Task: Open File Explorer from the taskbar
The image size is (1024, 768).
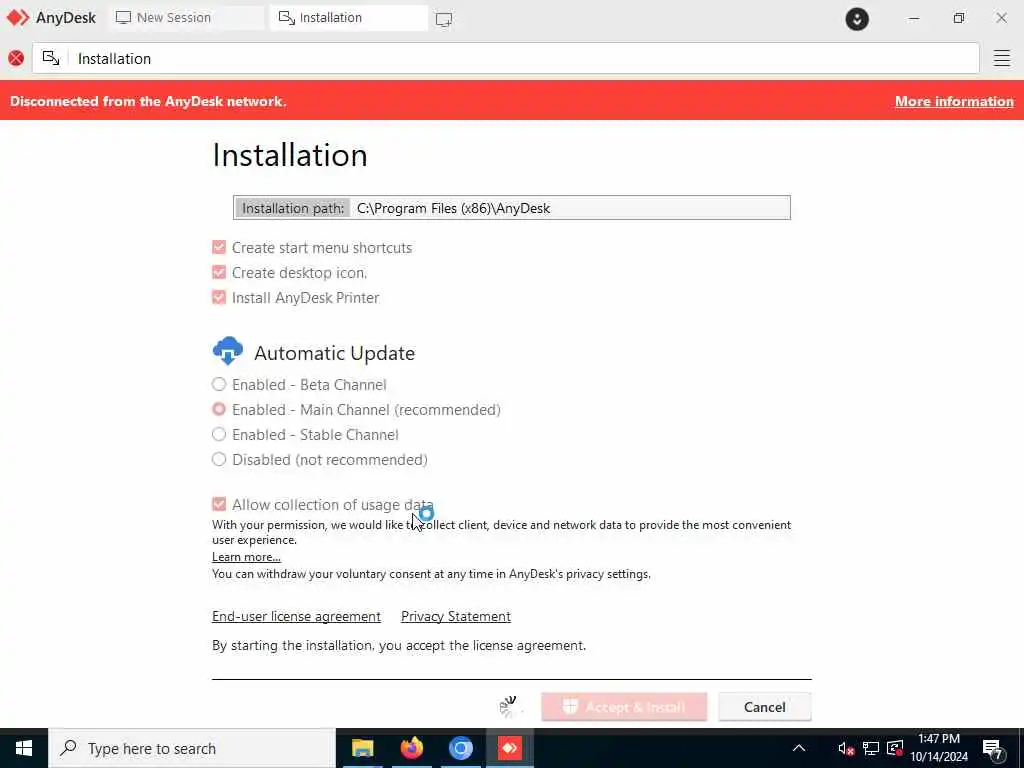Action: (x=362, y=748)
